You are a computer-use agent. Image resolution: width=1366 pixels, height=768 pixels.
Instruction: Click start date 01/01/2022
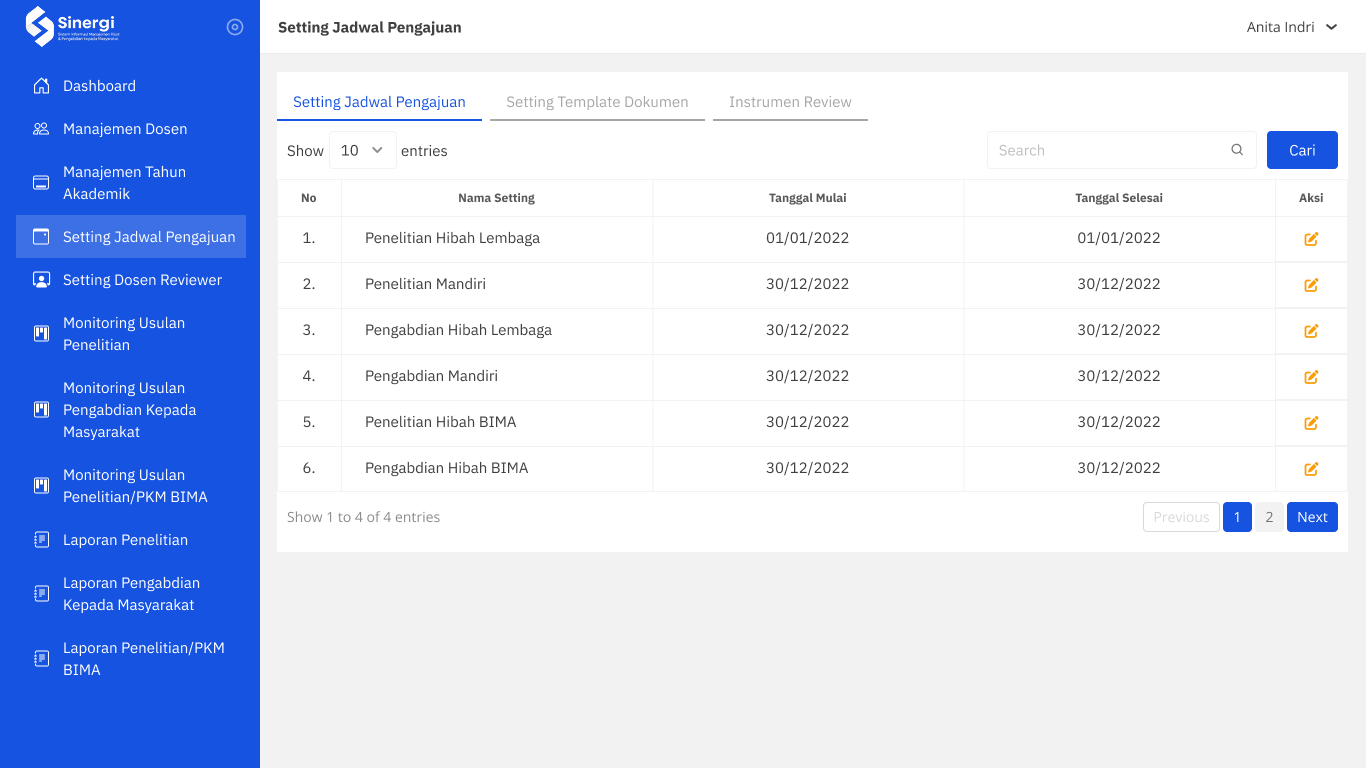(808, 238)
